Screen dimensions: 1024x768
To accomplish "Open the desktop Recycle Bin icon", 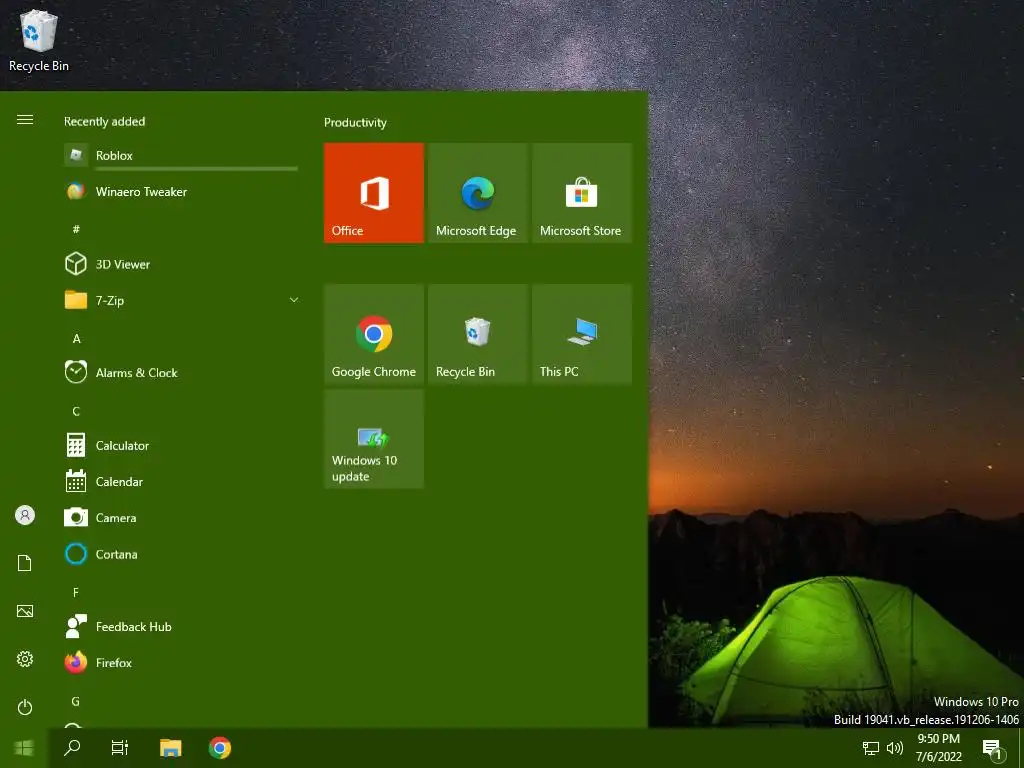I will tap(39, 40).
